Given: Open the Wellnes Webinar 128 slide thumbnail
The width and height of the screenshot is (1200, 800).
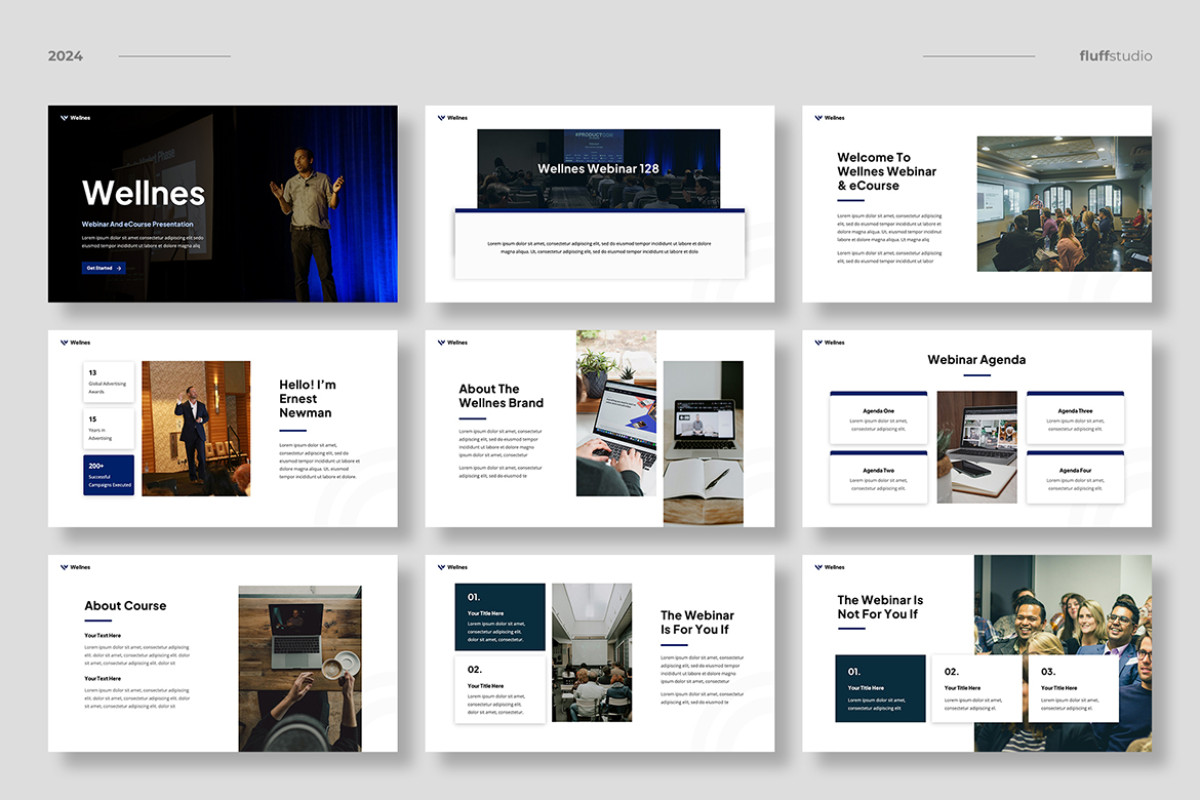Looking at the screenshot, I should coord(599,204).
